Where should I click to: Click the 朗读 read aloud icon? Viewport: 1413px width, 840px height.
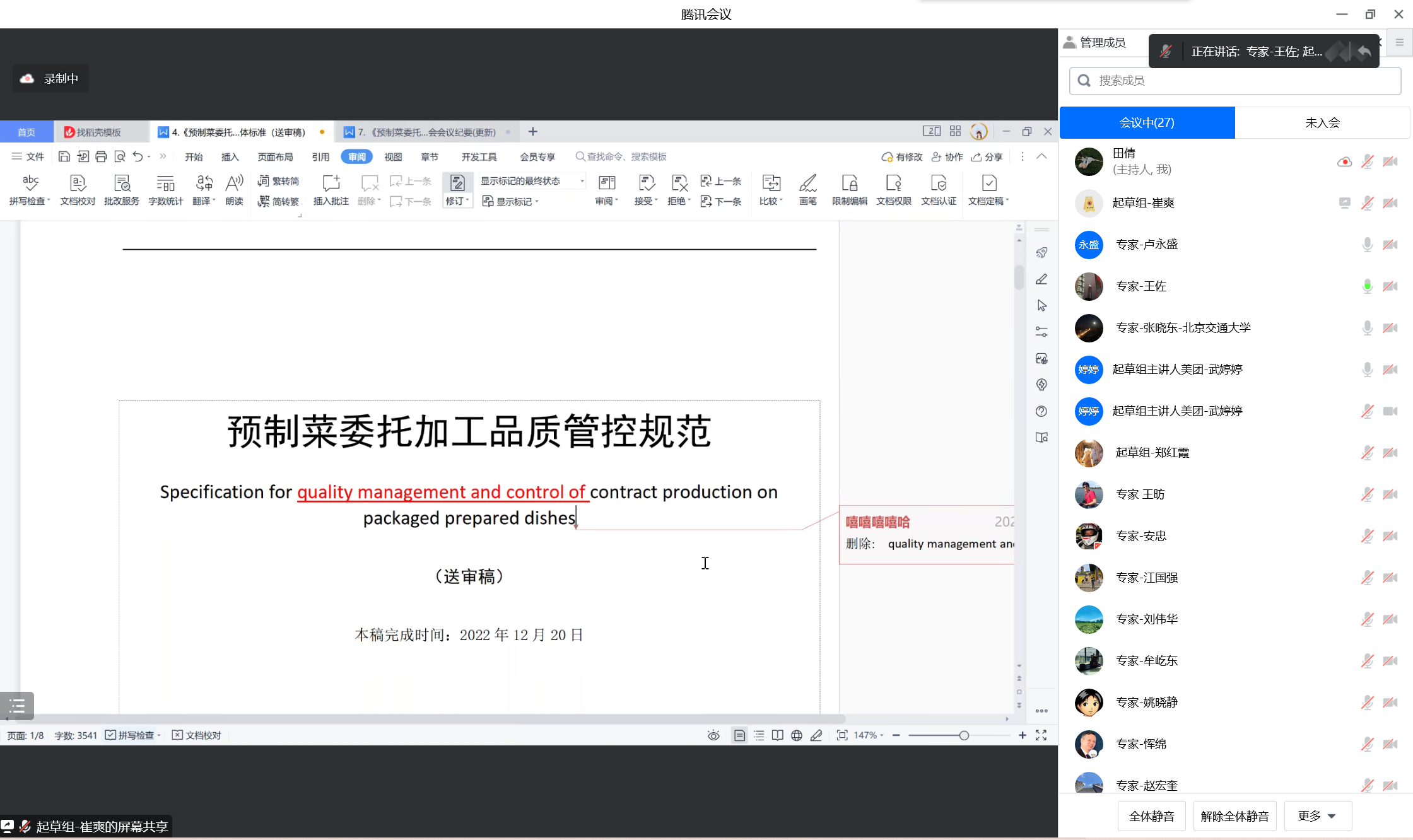pos(234,184)
